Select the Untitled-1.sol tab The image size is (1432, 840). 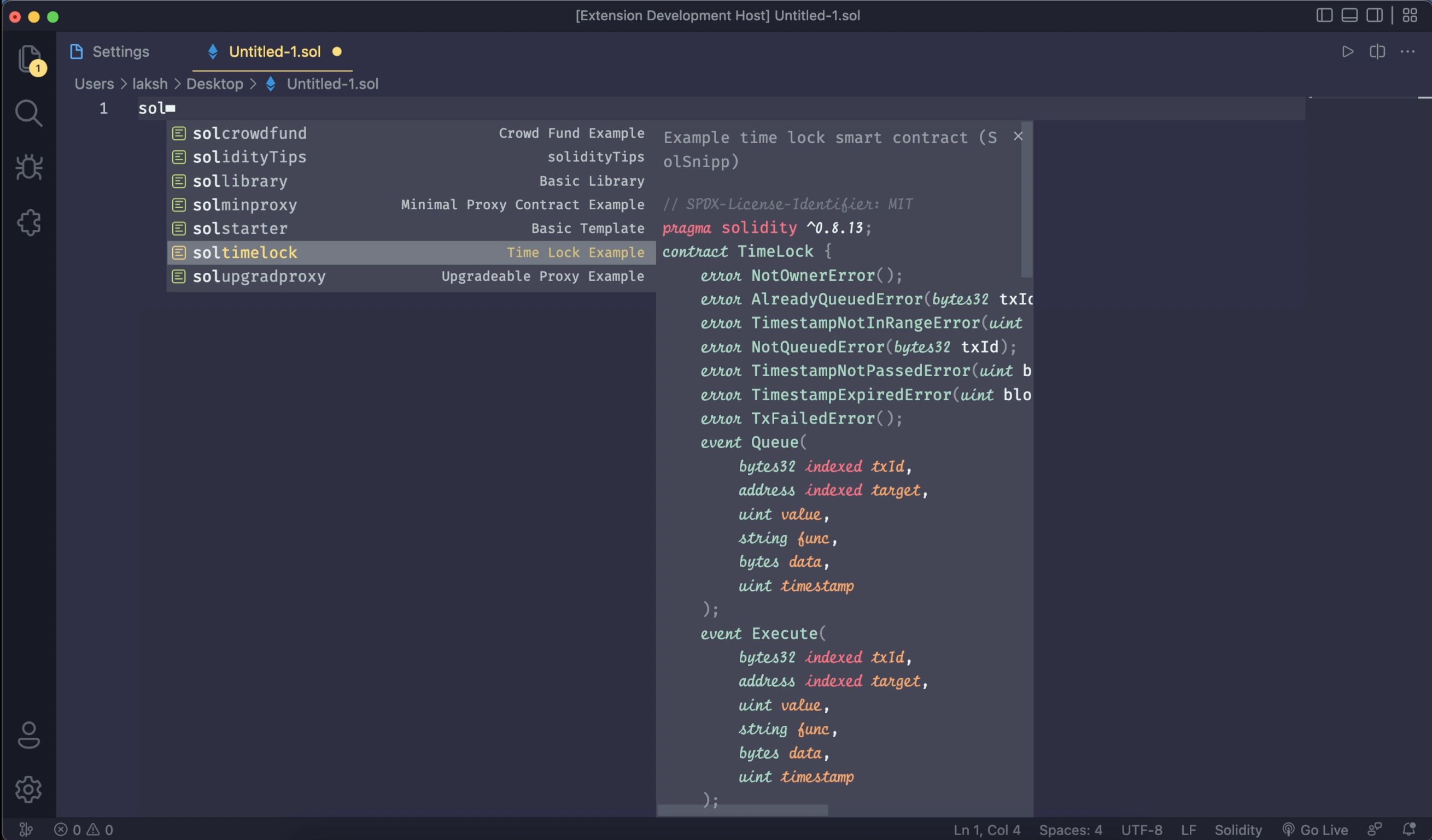[x=273, y=52]
